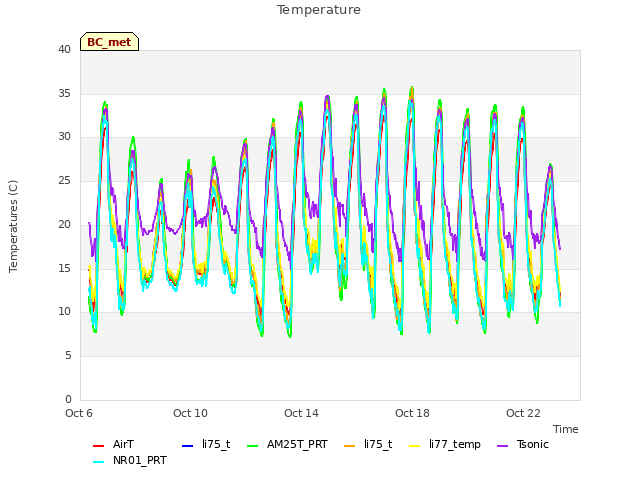Click the cyan NR01_PRT legend swatch

98,462
